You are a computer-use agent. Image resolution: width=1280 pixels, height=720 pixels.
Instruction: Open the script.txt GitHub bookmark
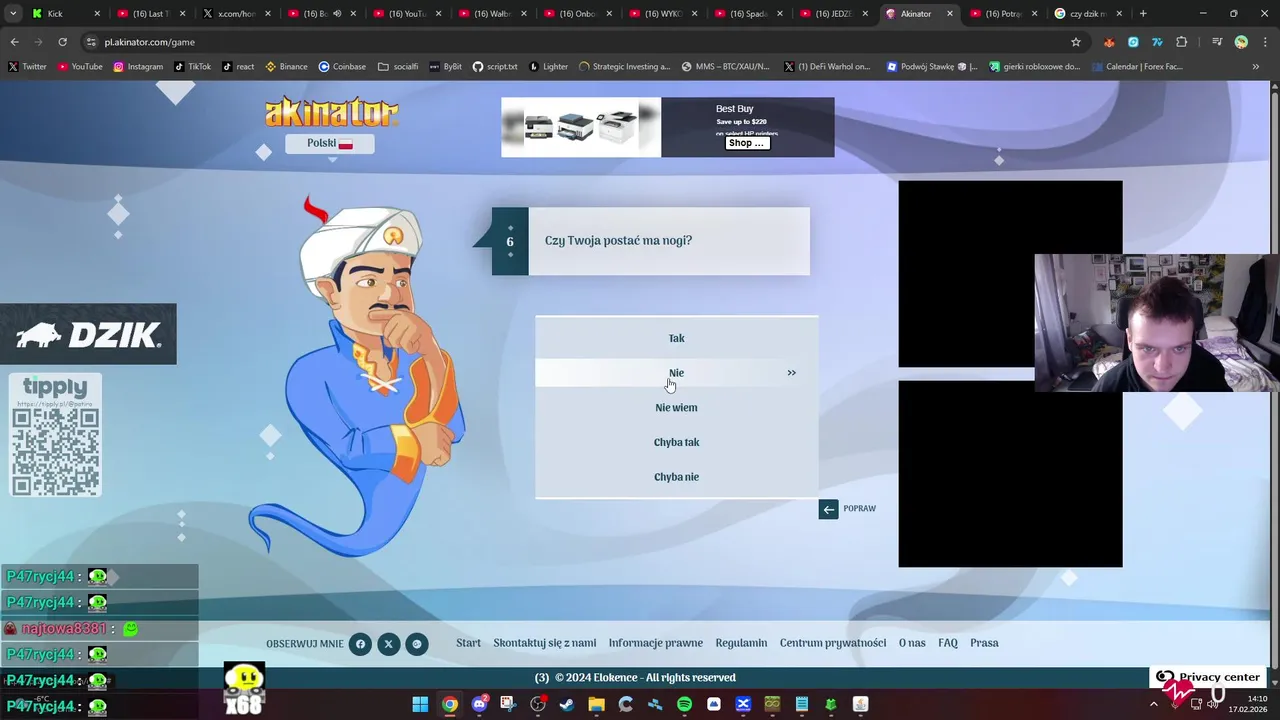(495, 67)
